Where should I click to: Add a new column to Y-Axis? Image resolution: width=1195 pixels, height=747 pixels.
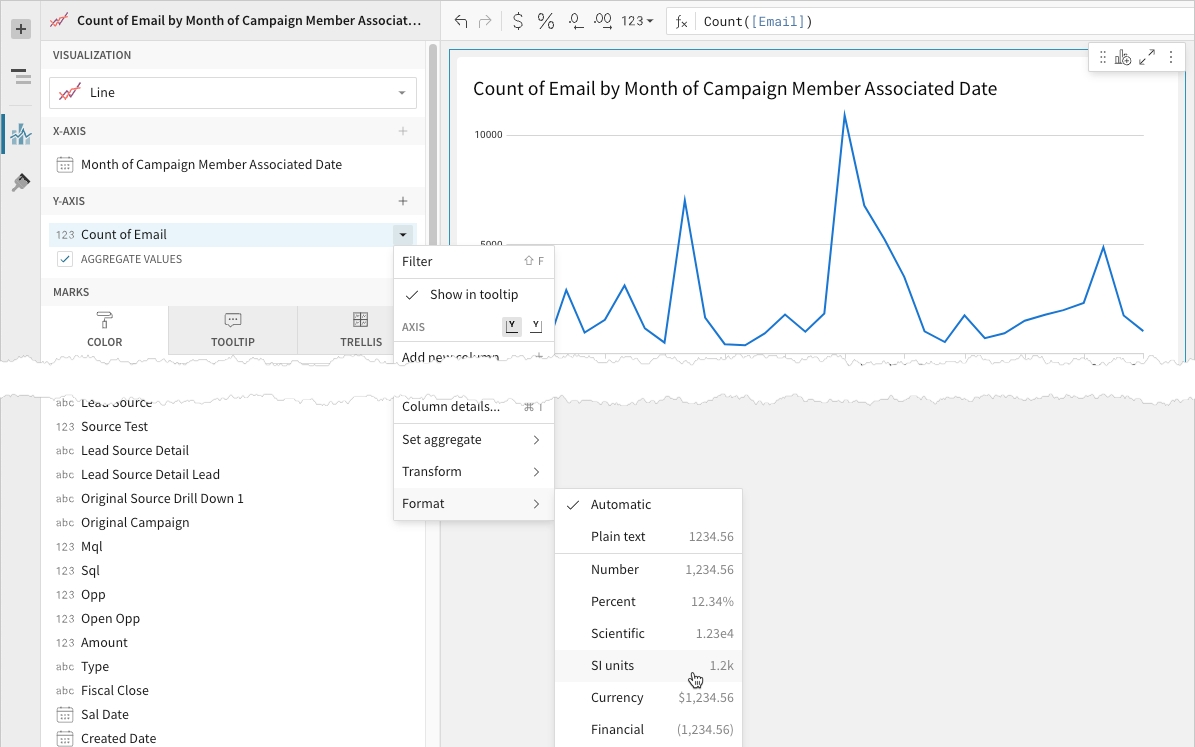[403, 201]
